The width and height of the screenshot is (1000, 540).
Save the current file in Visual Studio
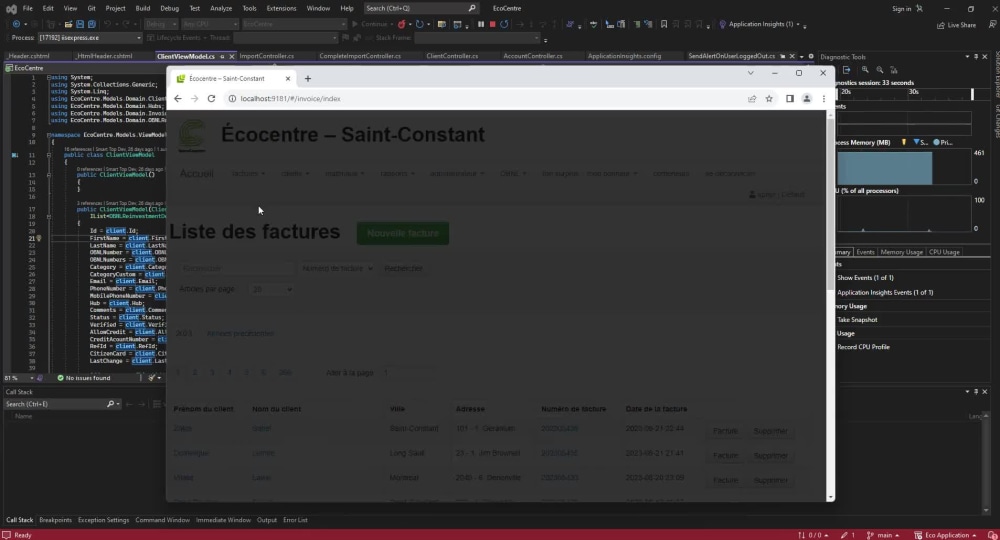tap(80, 24)
